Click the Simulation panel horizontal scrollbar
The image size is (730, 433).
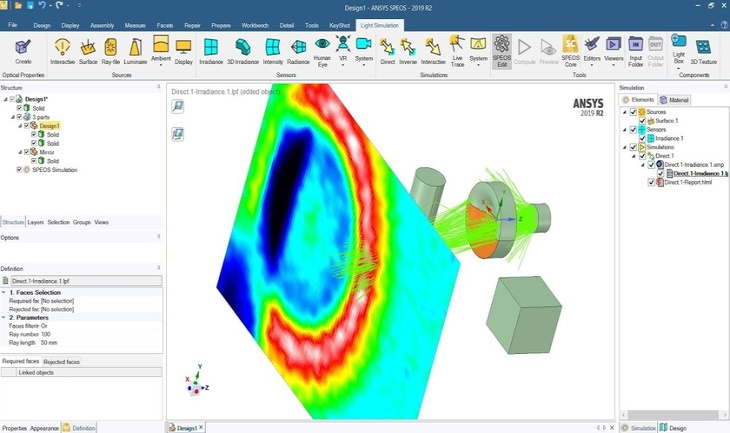click(x=672, y=414)
